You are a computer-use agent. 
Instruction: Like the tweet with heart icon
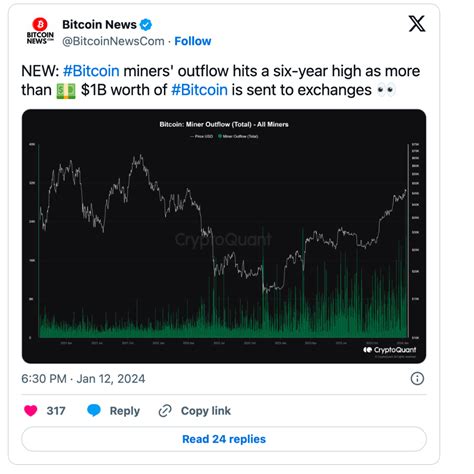pyautogui.click(x=31, y=410)
